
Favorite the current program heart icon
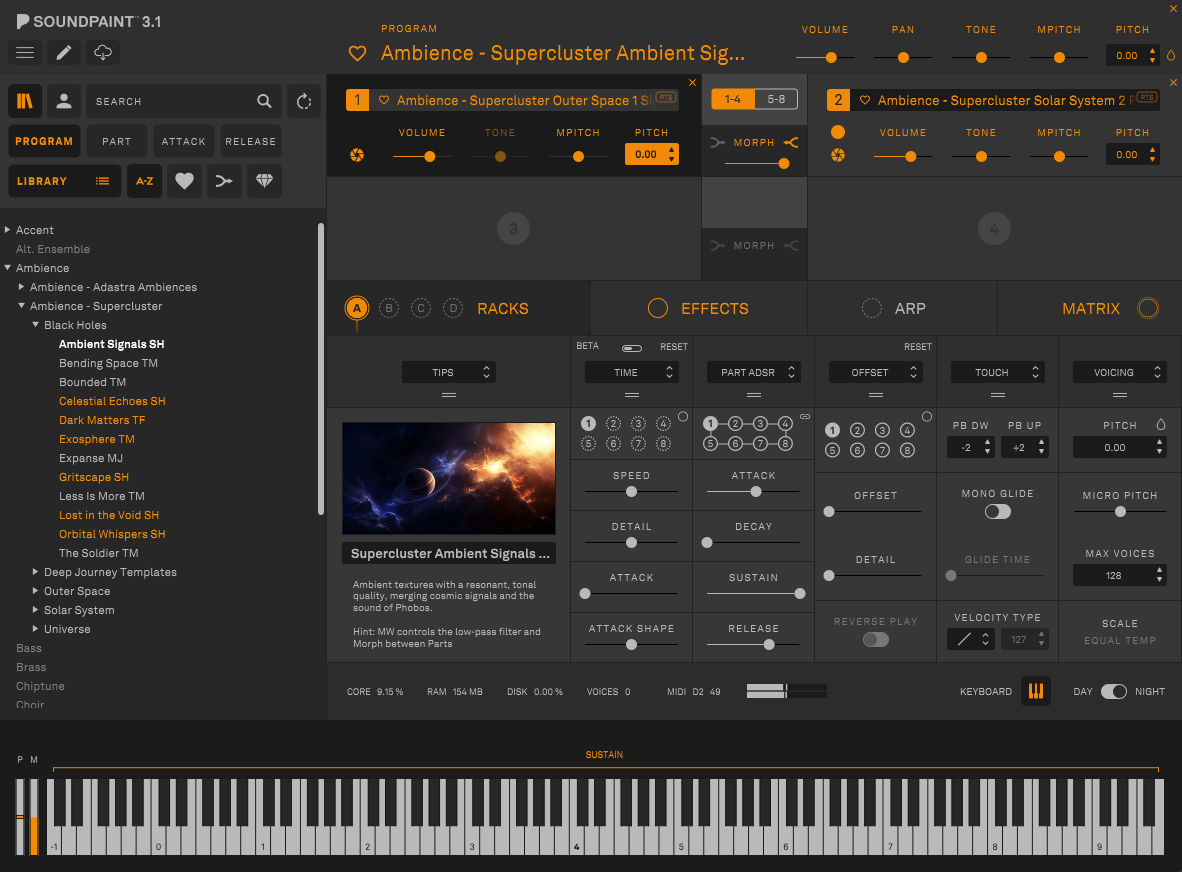click(x=357, y=54)
